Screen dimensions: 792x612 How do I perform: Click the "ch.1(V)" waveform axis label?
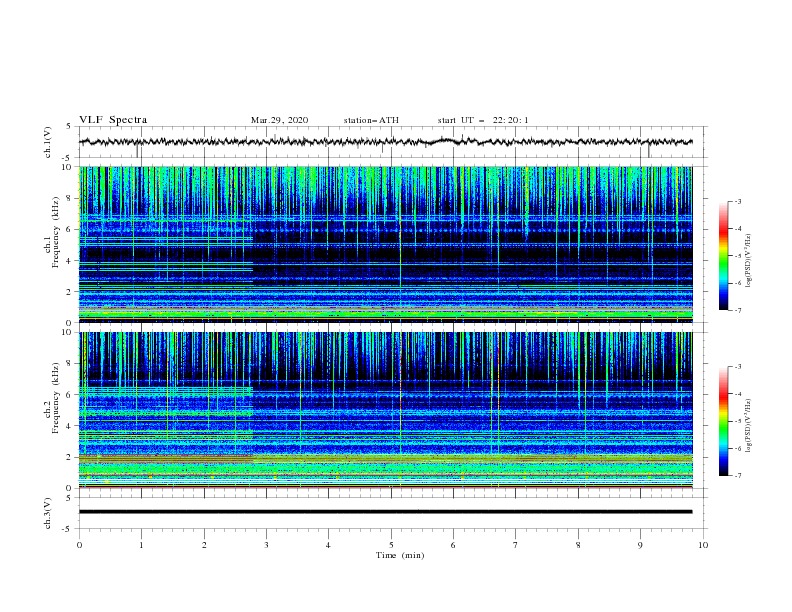point(48,142)
